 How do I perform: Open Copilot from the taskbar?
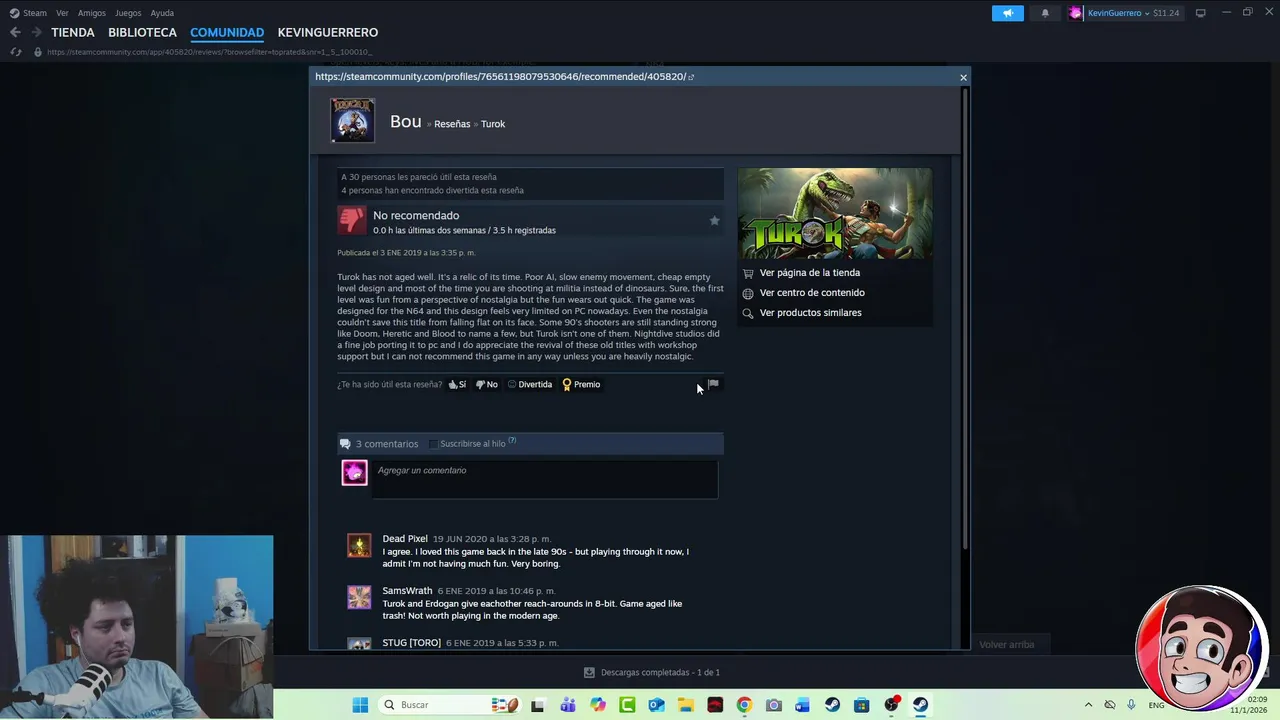tap(597, 705)
